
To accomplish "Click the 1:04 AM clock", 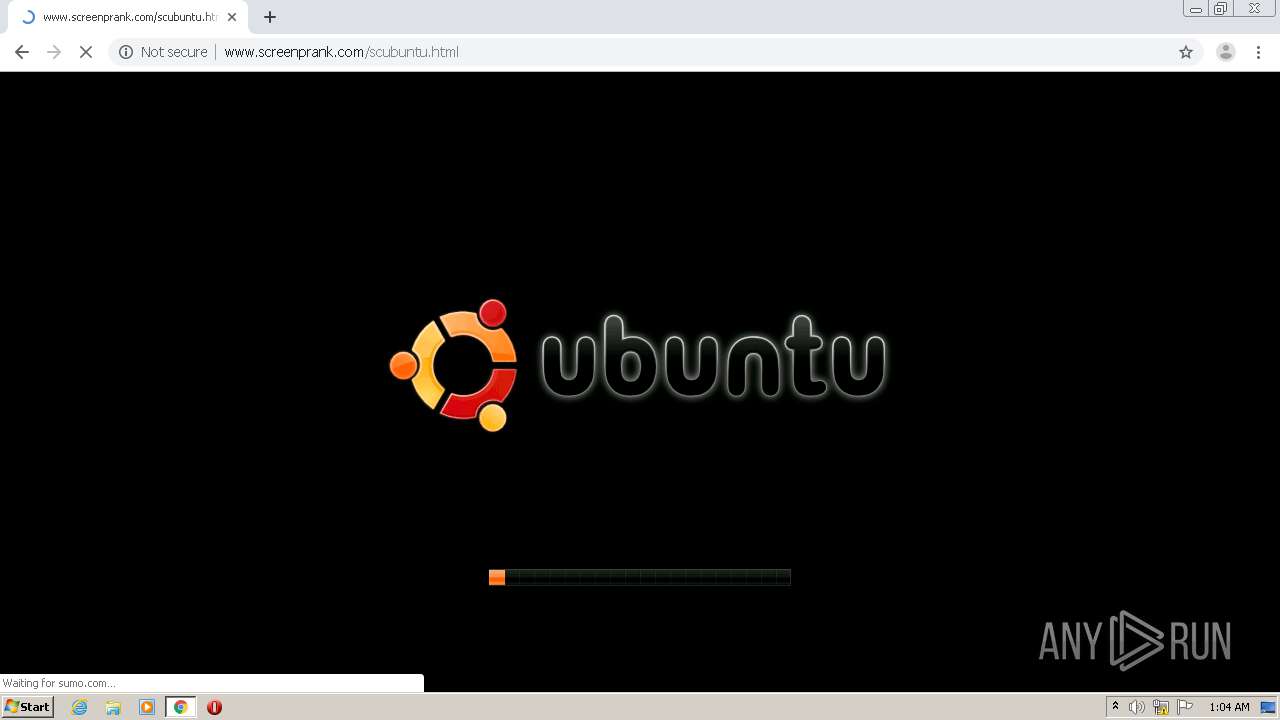I will (x=1229, y=707).
